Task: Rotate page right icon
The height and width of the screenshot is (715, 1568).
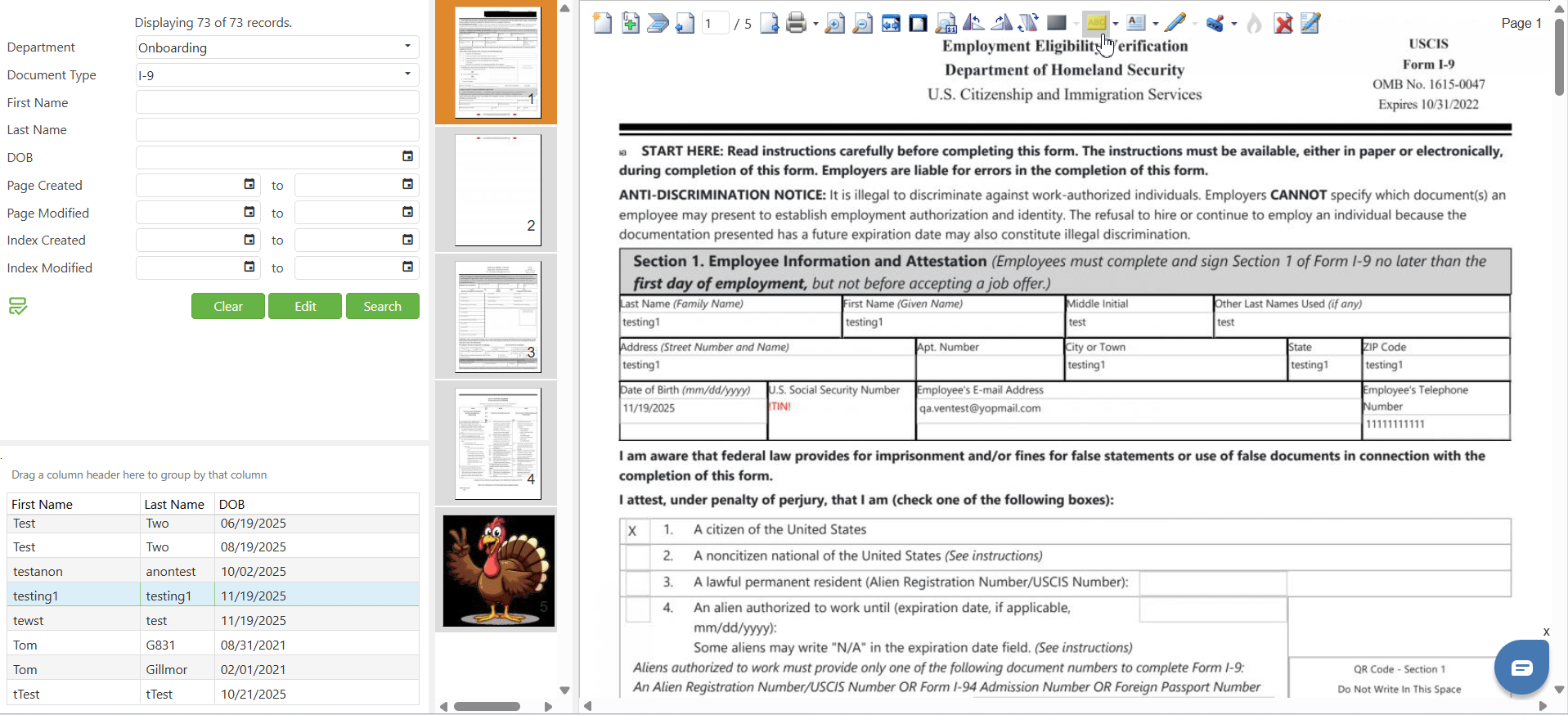Action: [x=1001, y=23]
